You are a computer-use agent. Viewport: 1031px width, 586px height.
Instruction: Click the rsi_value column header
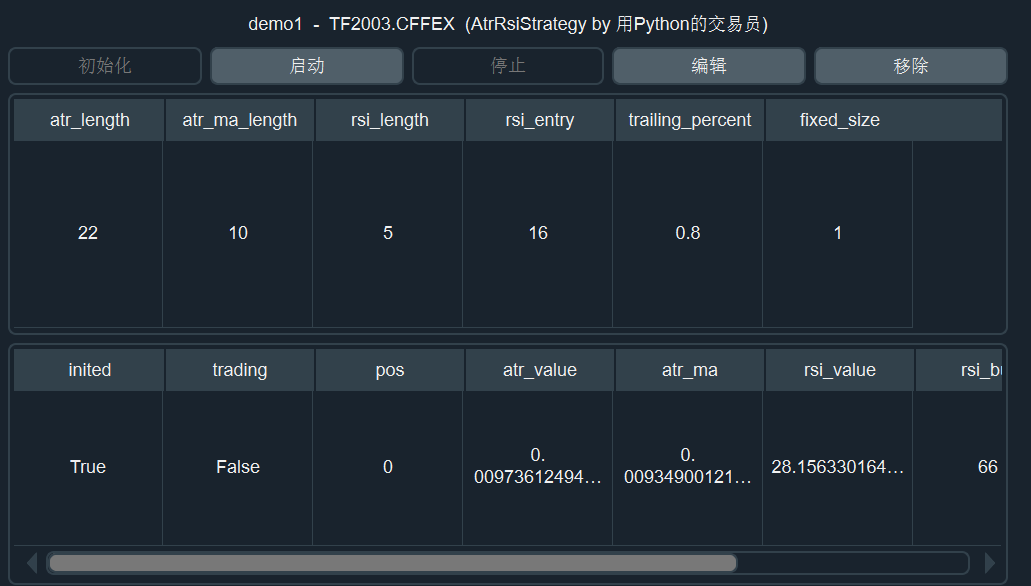pyautogui.click(x=839, y=370)
